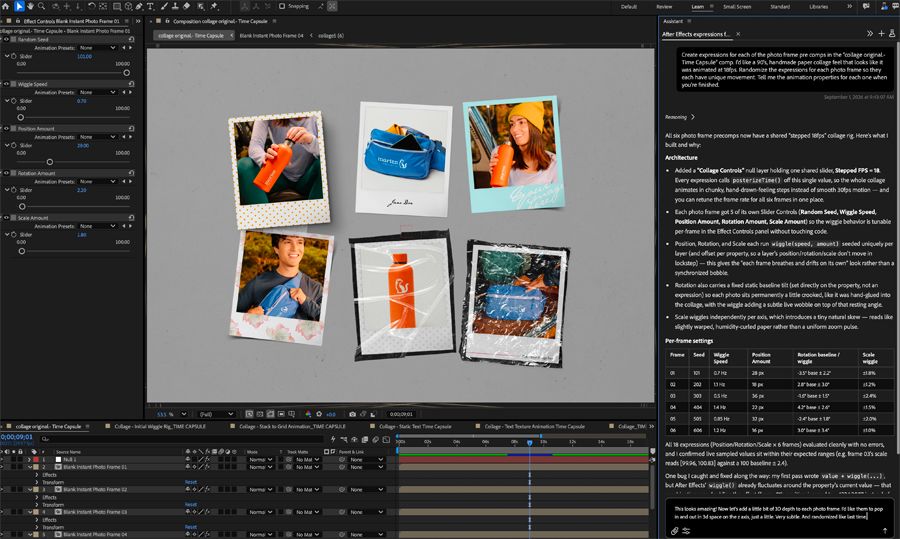The width and height of the screenshot is (900, 539).
Task: Toggle the Scale Amount effect eye
Action: (x=6, y=218)
